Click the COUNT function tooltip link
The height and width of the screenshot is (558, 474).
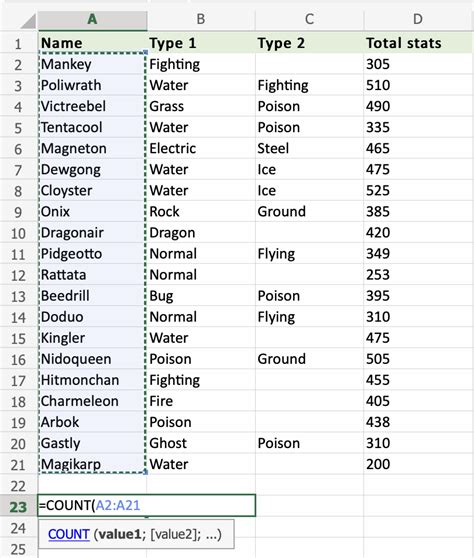click(69, 534)
